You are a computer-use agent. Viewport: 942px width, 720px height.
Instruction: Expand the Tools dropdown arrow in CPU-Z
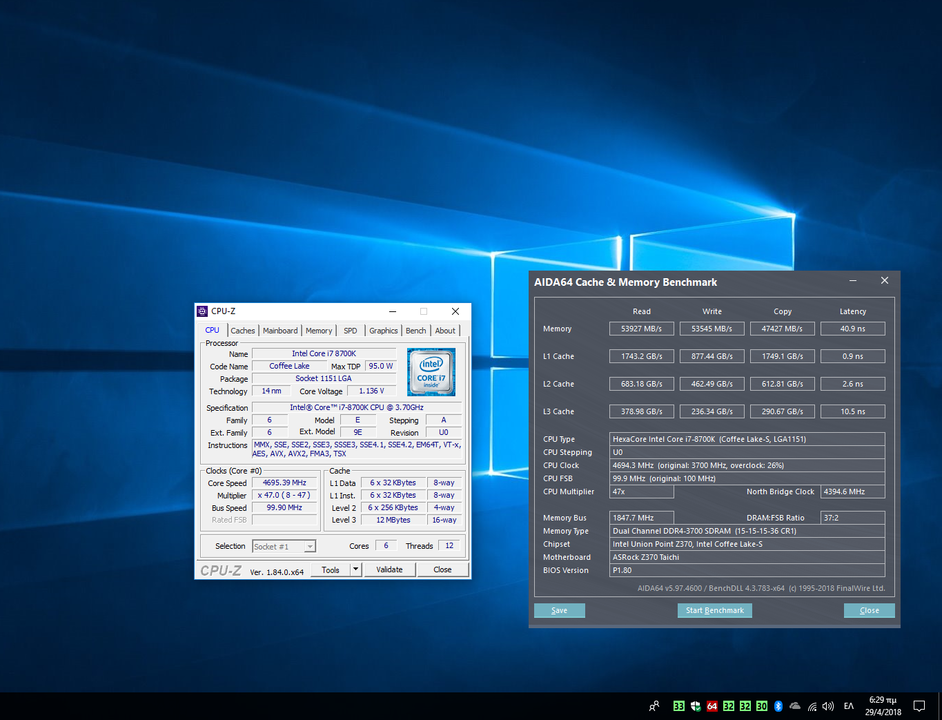[x=356, y=569]
